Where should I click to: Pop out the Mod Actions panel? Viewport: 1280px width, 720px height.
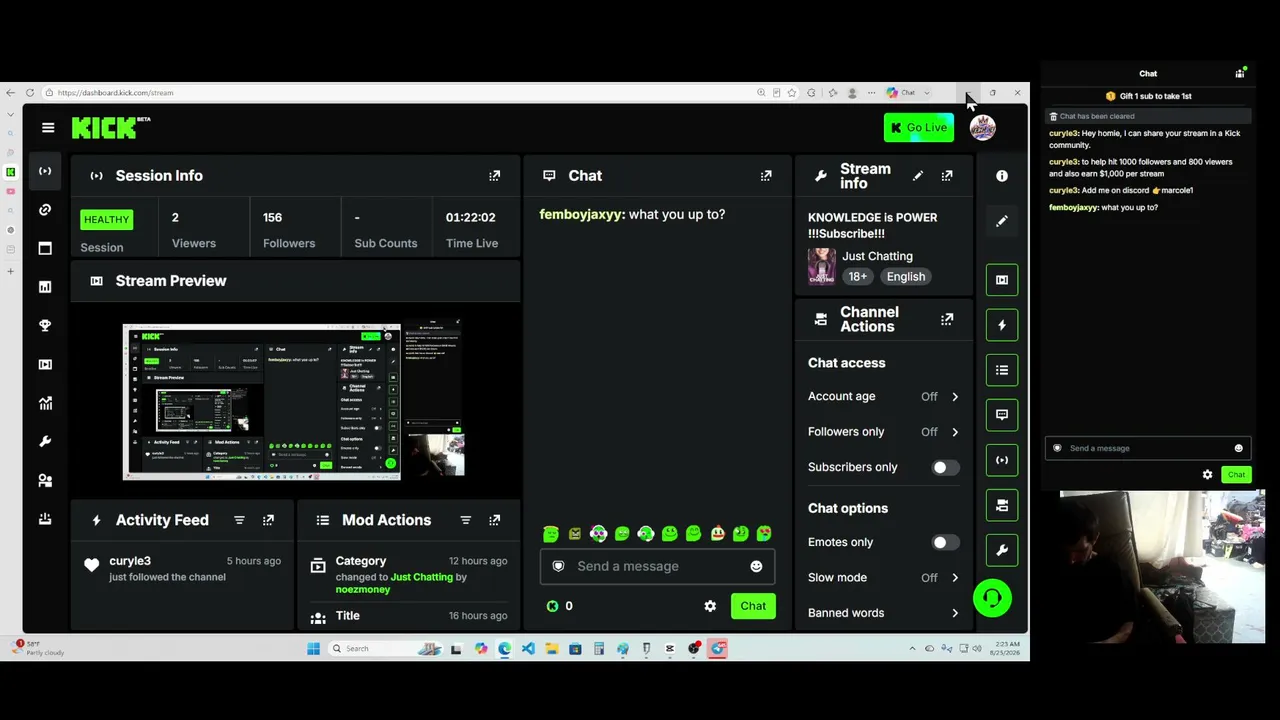[x=494, y=520]
